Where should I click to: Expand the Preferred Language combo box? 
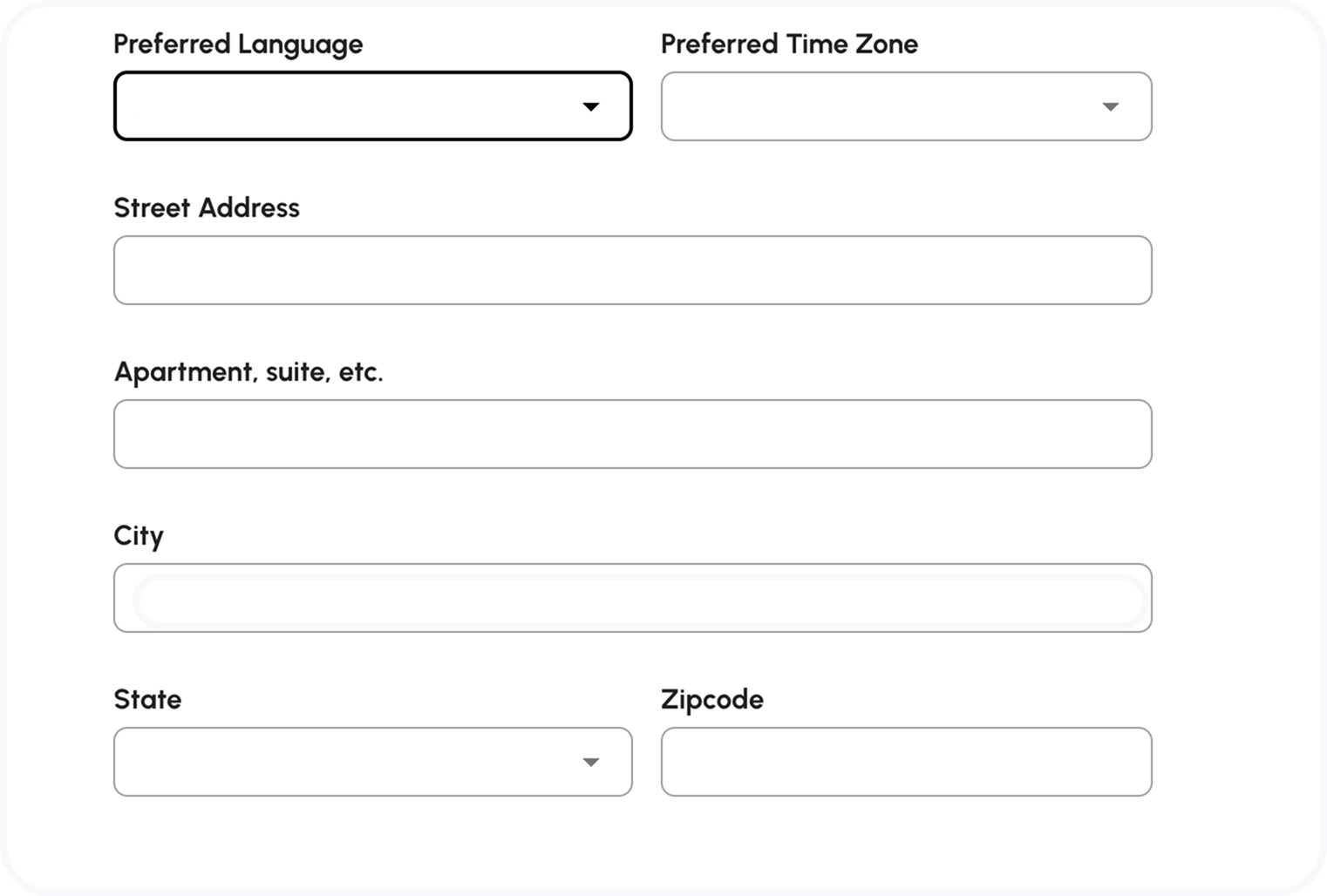[x=372, y=106]
